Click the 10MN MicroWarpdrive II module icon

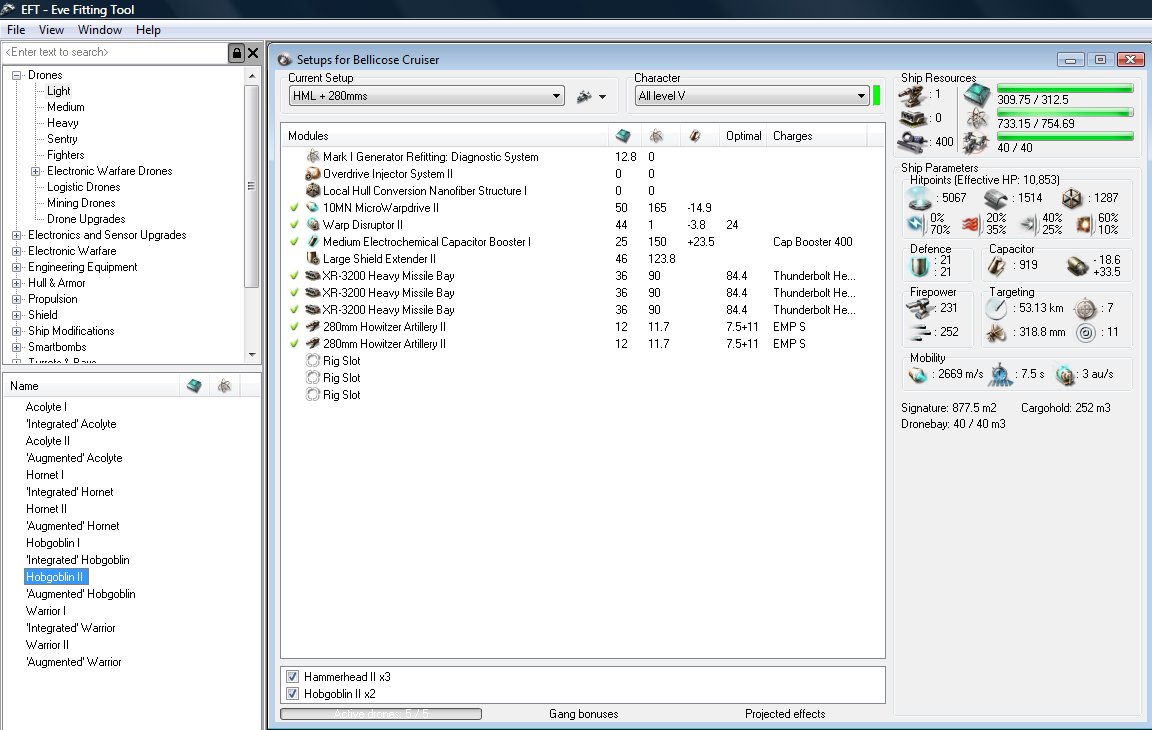(x=313, y=208)
